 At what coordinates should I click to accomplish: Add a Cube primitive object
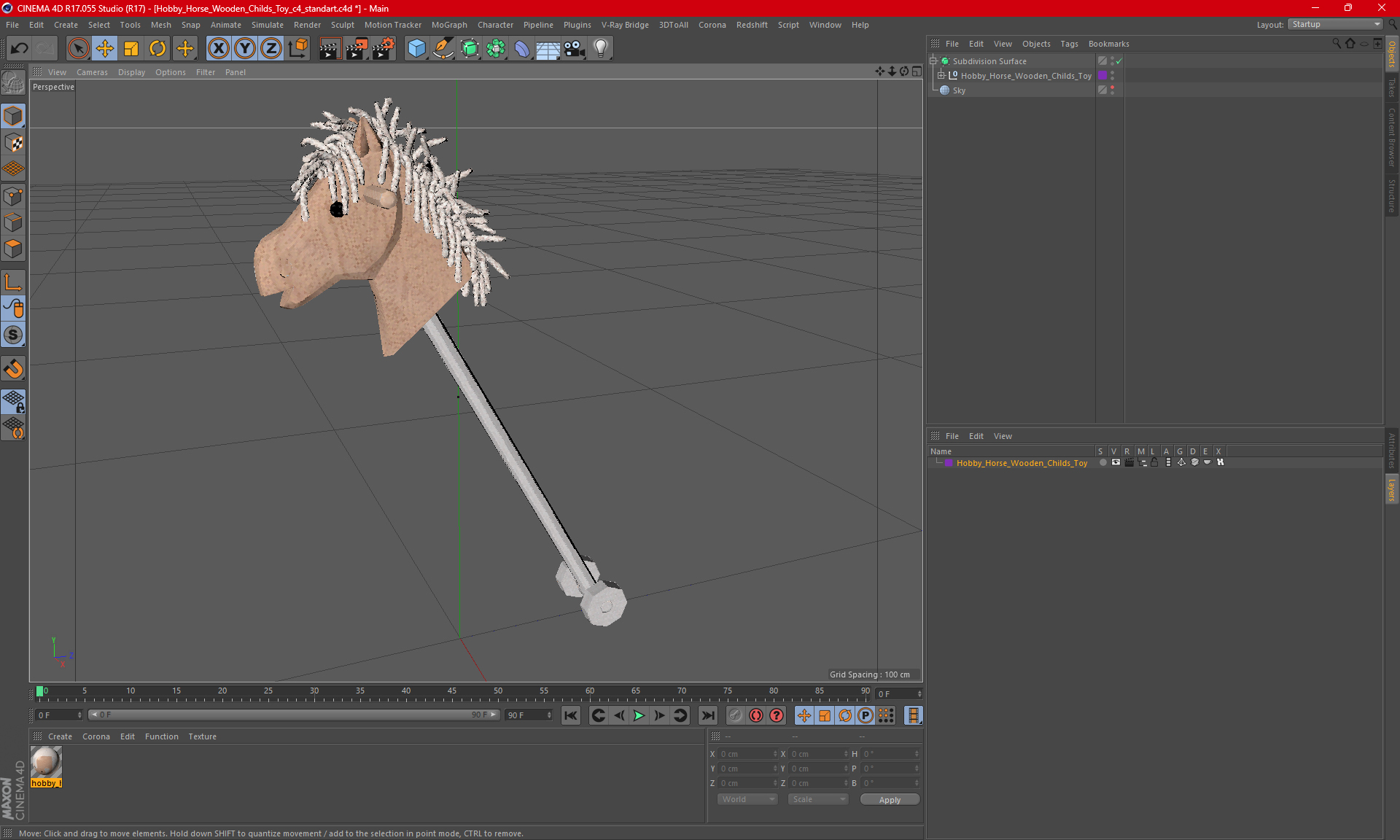click(x=416, y=48)
